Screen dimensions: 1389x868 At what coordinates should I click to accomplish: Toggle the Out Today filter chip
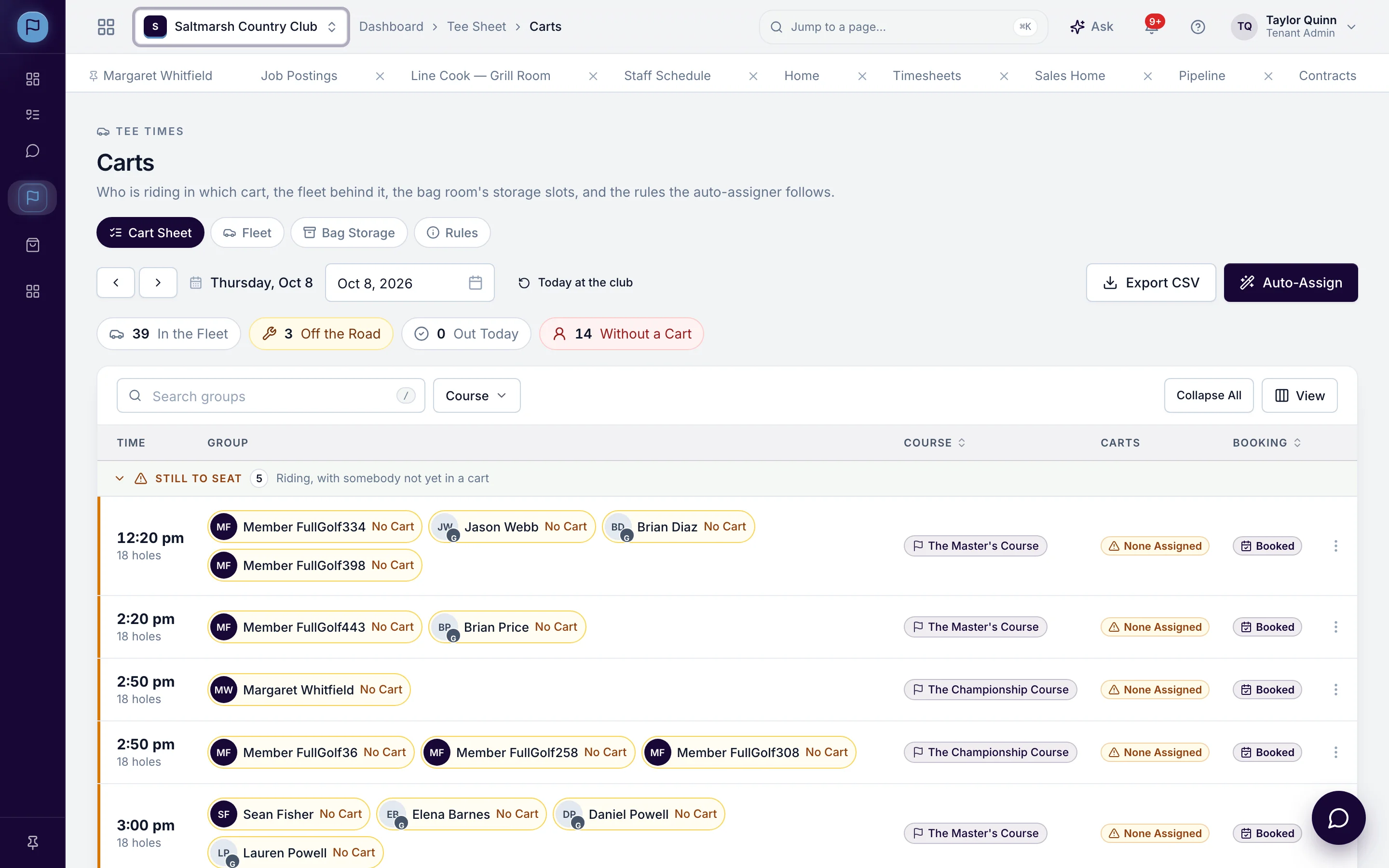(x=466, y=334)
